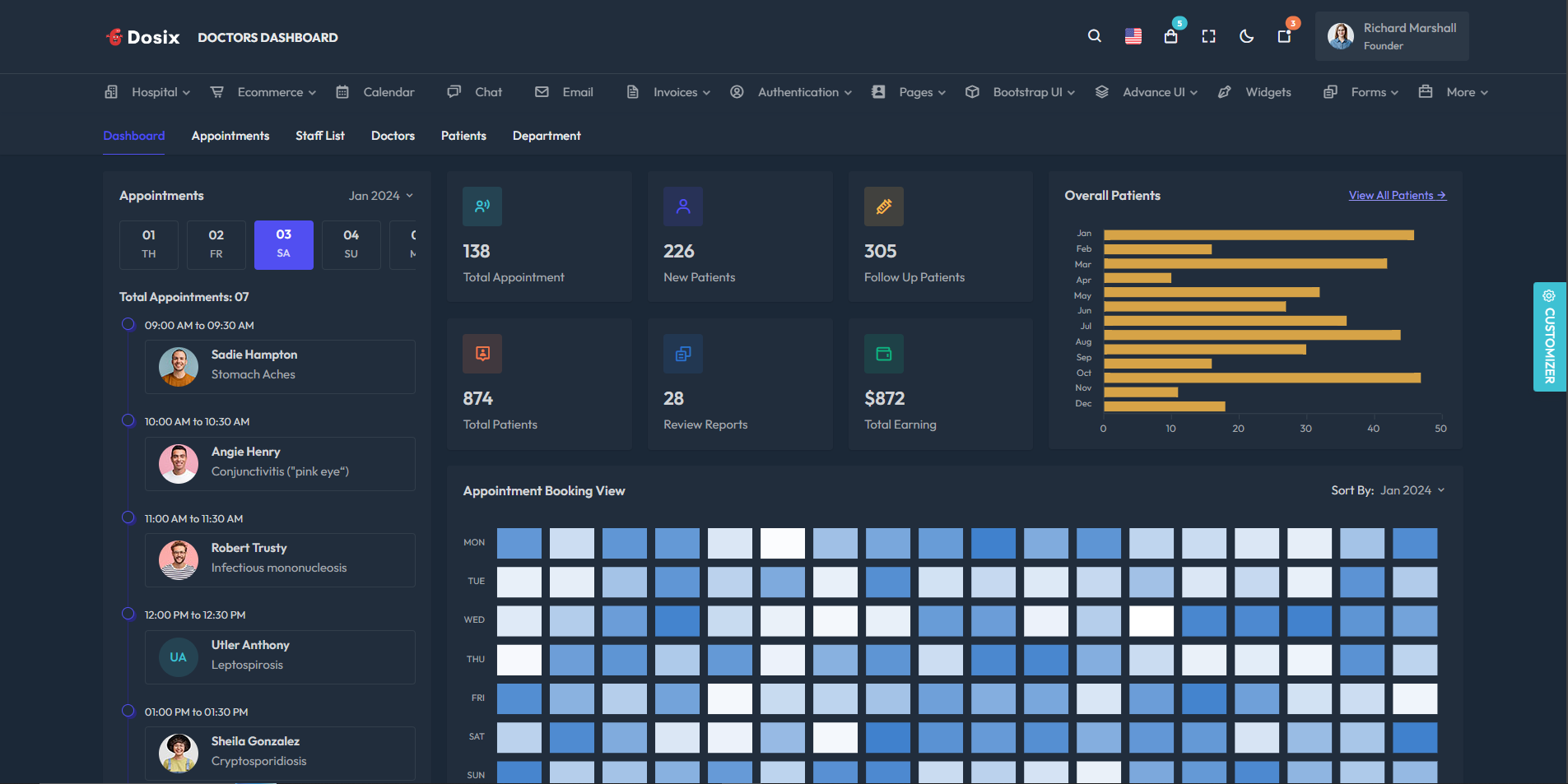
Task: Select date 03 SA in appointments
Action: 284,244
